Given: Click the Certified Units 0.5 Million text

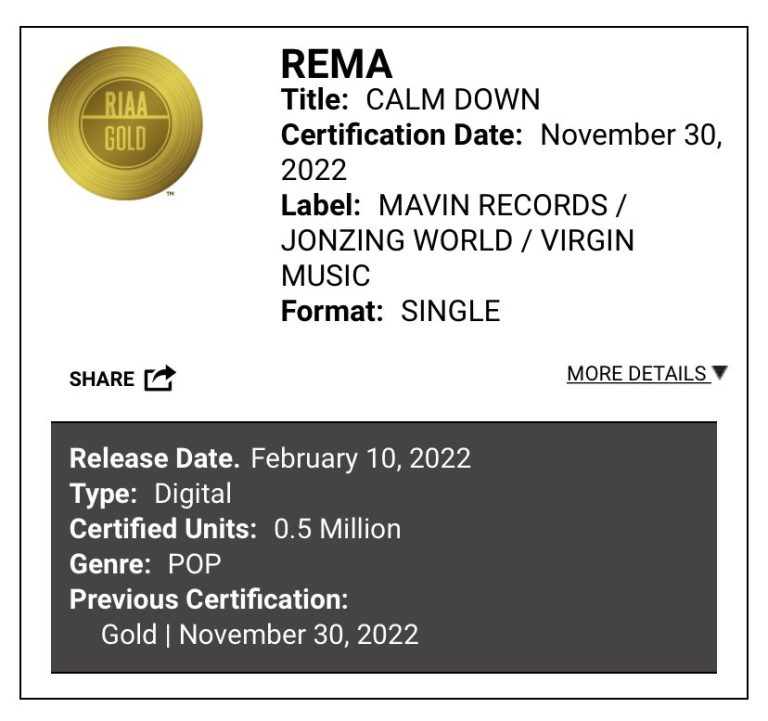Looking at the screenshot, I should [x=235, y=529].
